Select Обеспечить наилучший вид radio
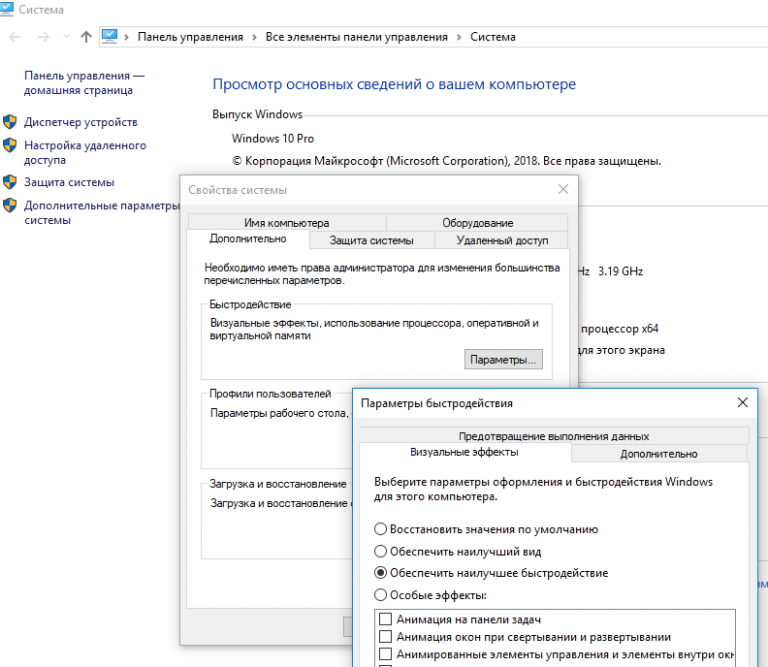This screenshot has width=768, height=667. point(457,551)
